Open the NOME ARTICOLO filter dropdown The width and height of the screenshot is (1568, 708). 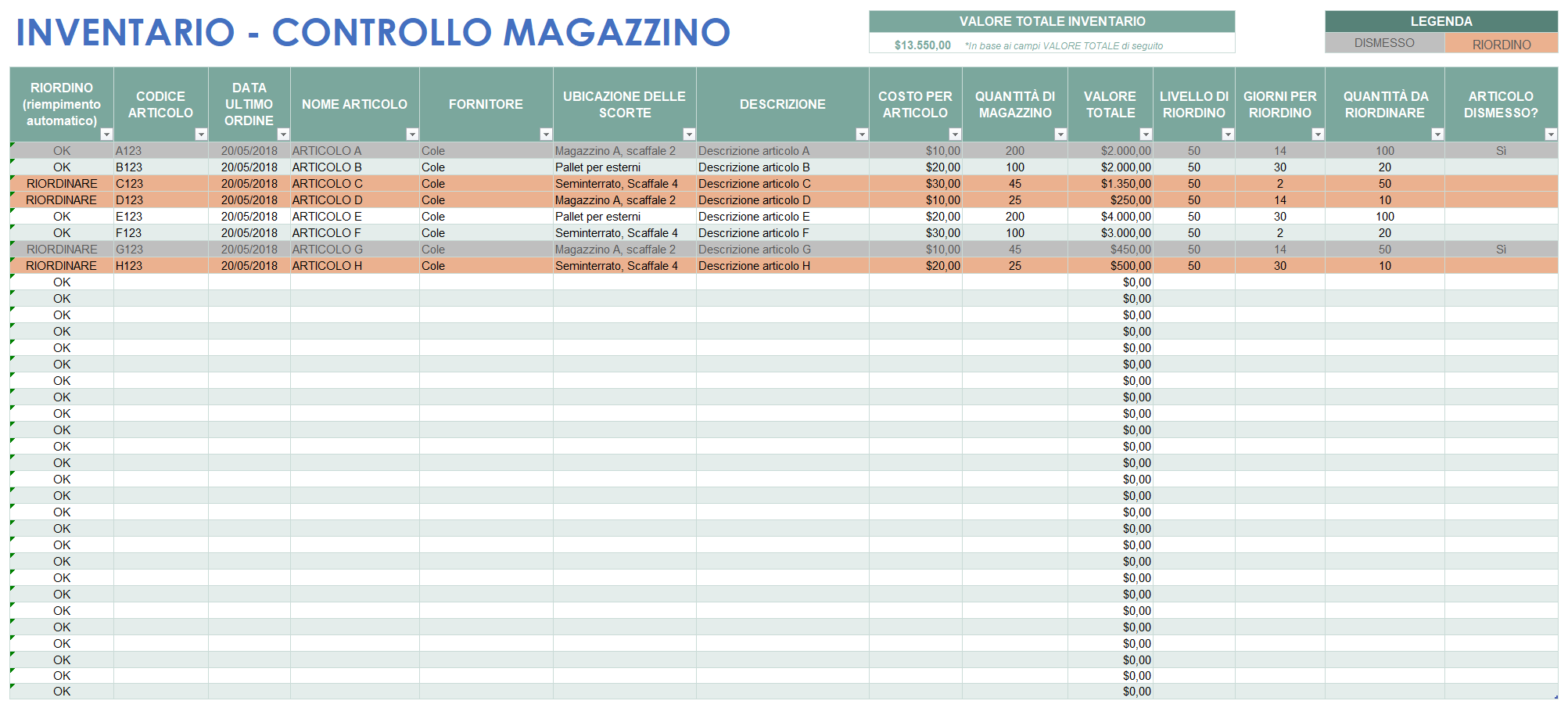[412, 135]
